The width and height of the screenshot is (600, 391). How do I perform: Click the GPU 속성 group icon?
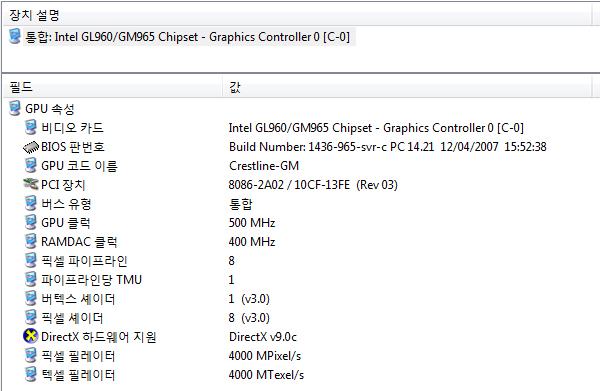pyautogui.click(x=15, y=108)
